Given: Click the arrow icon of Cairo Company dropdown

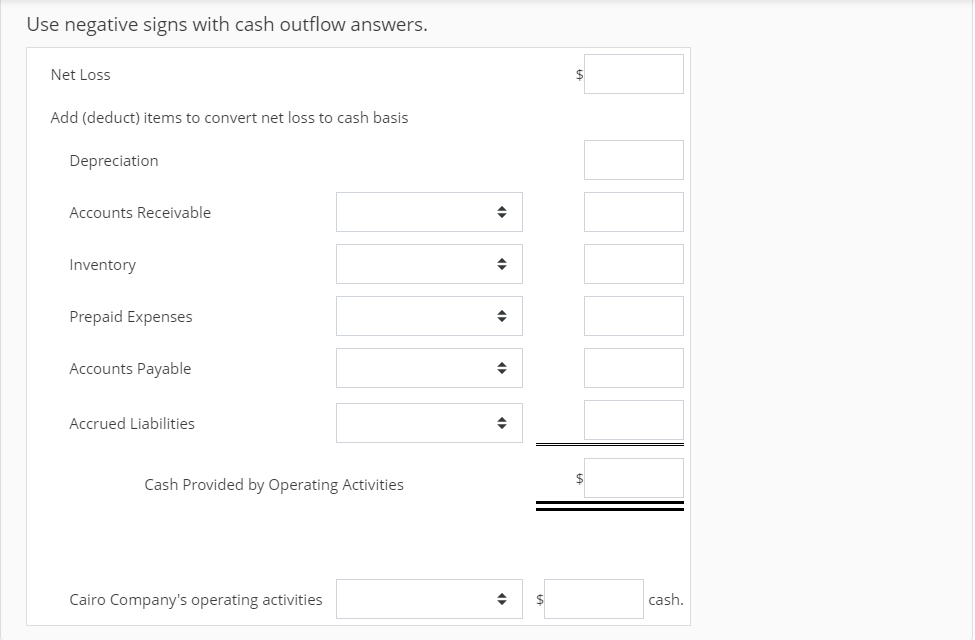Looking at the screenshot, I should coord(502,599).
